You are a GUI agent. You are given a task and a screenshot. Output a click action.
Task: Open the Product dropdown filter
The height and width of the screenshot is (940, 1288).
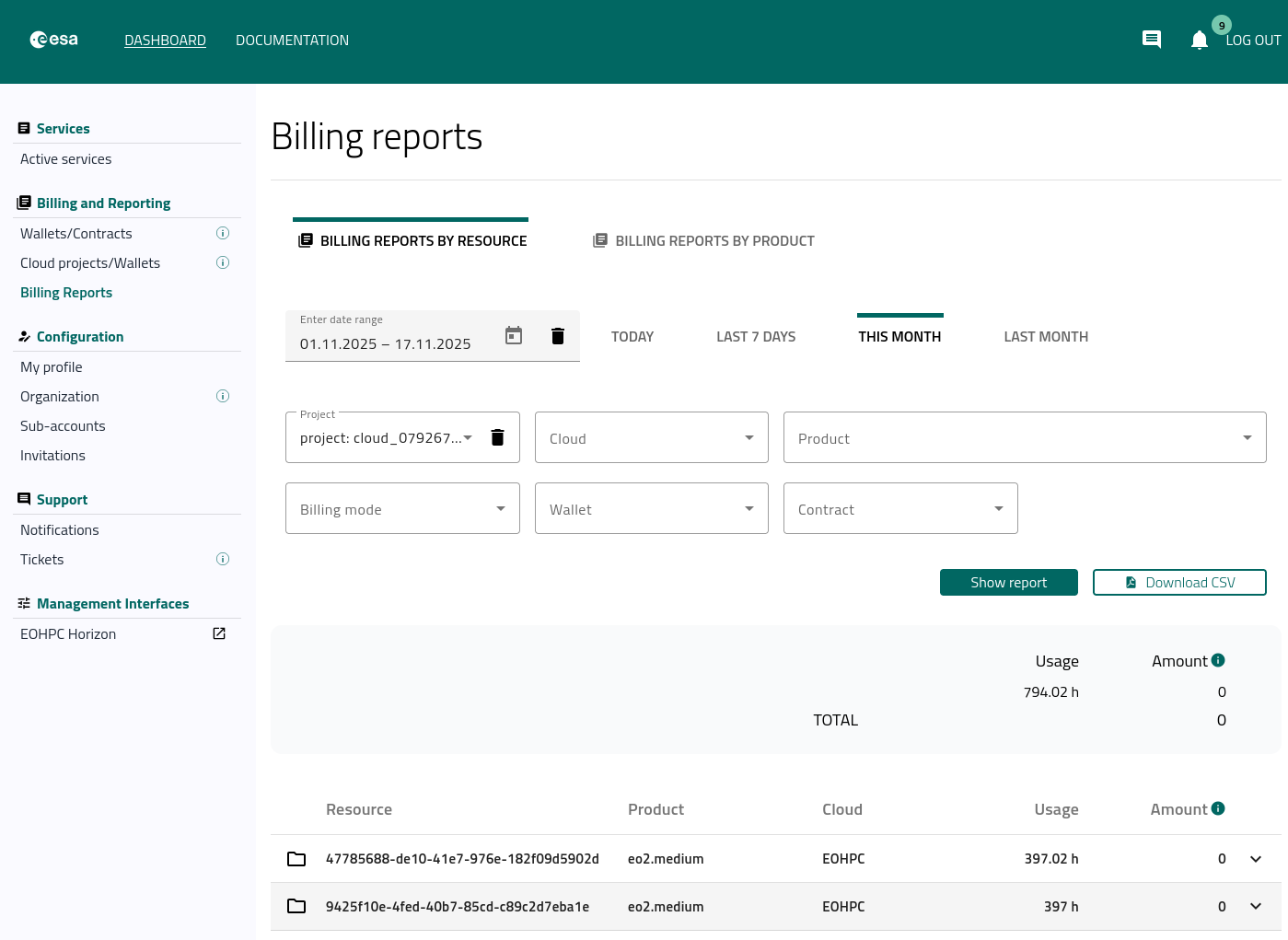point(1024,438)
